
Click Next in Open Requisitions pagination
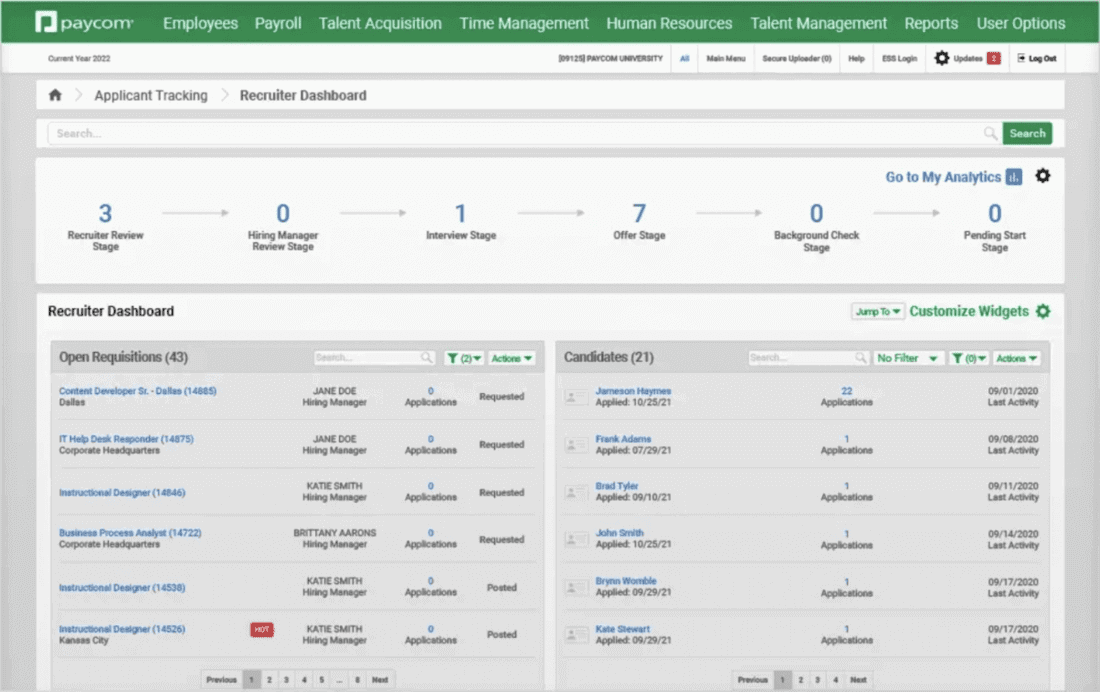click(380, 679)
